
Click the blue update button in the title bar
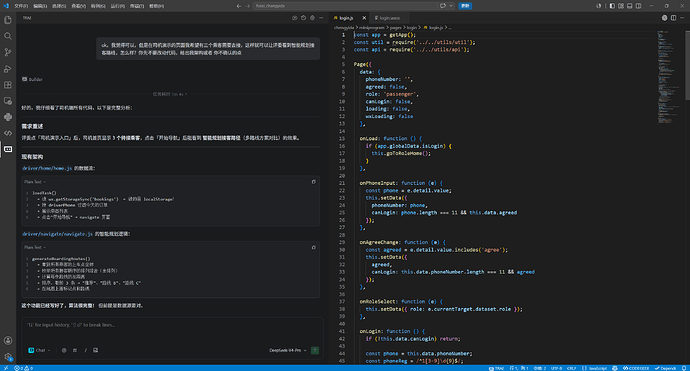(465, 6)
